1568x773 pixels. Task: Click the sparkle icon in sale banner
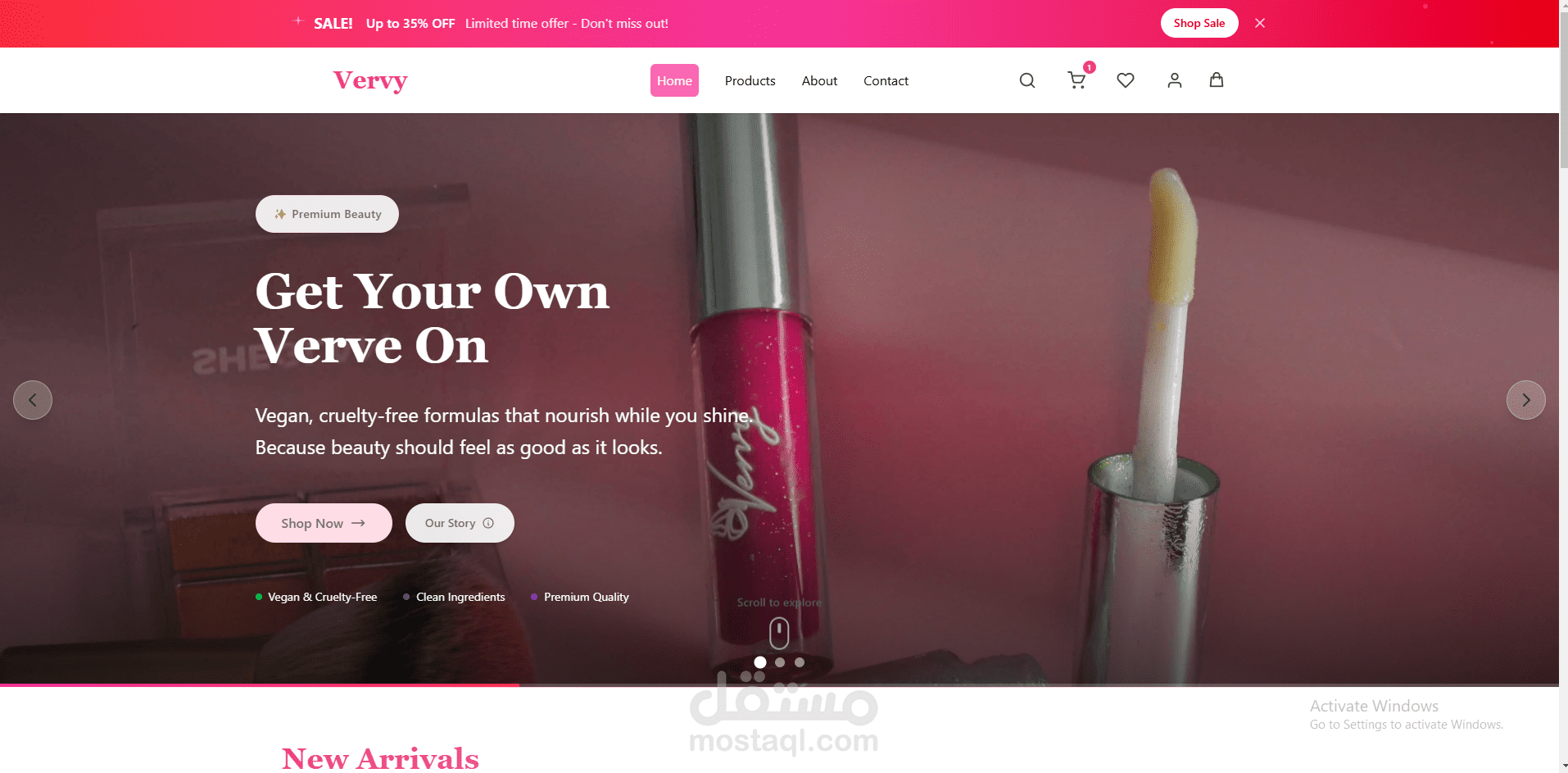click(x=298, y=20)
